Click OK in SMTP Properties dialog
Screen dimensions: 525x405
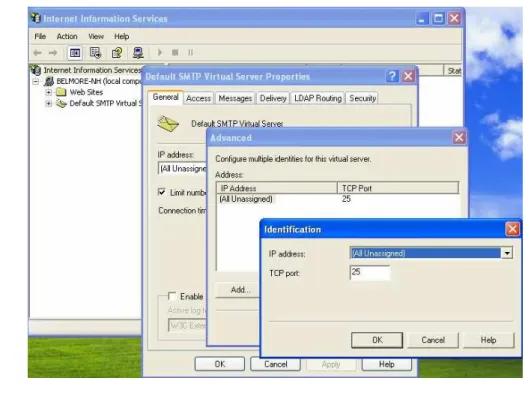click(220, 364)
